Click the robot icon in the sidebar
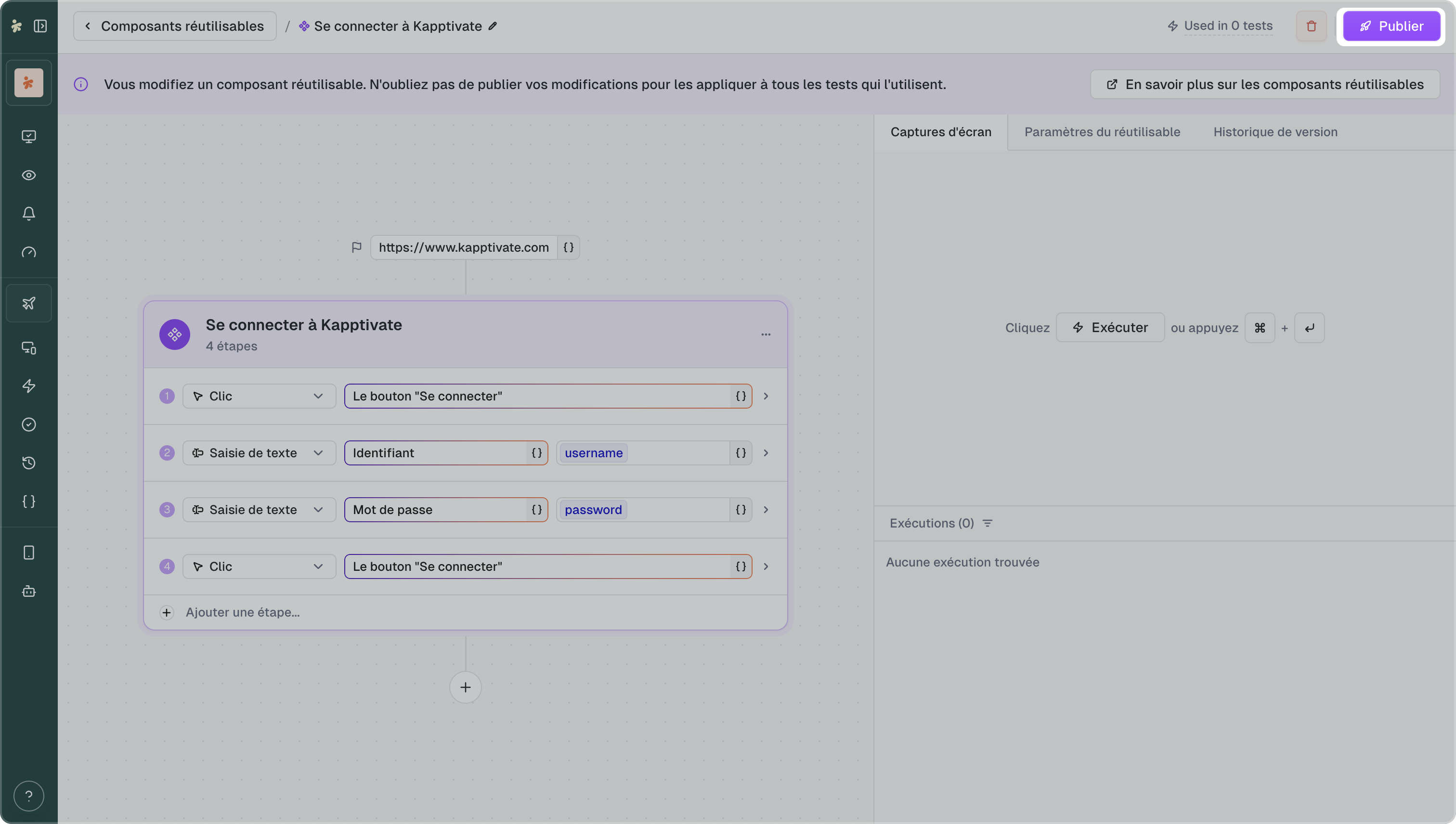1456x824 pixels. (x=29, y=592)
